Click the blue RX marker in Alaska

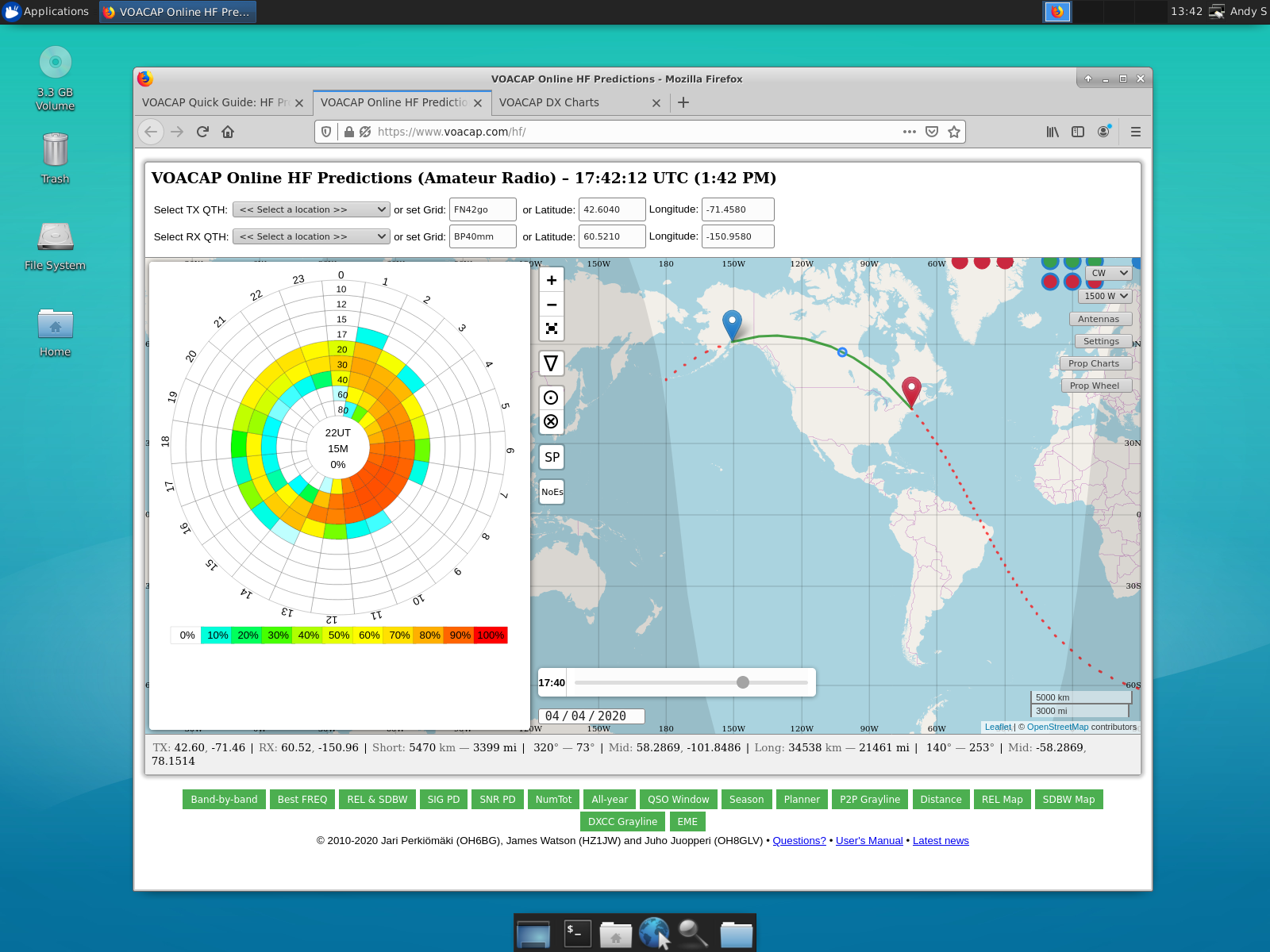pyautogui.click(x=732, y=325)
